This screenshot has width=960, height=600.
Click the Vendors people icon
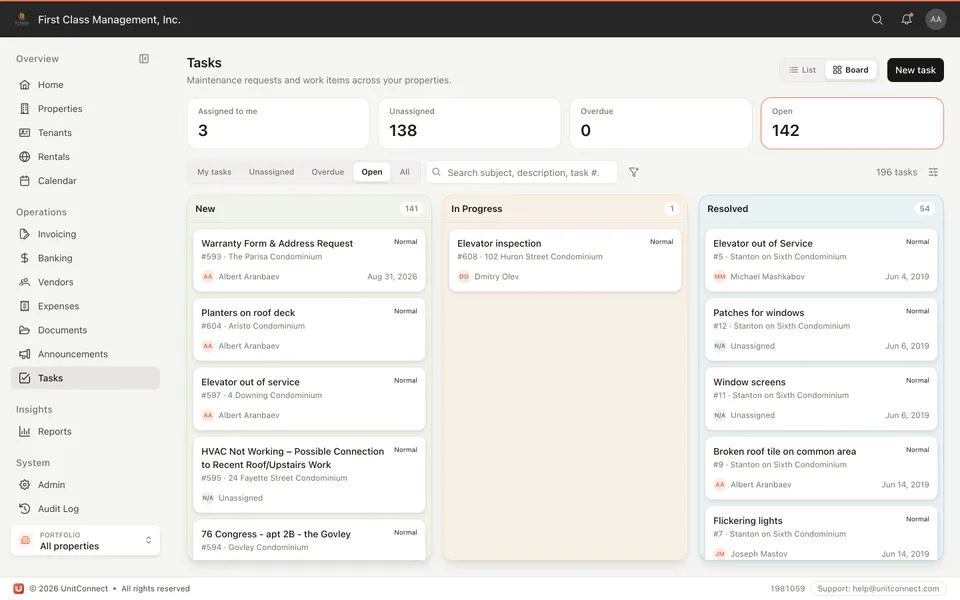[24, 282]
